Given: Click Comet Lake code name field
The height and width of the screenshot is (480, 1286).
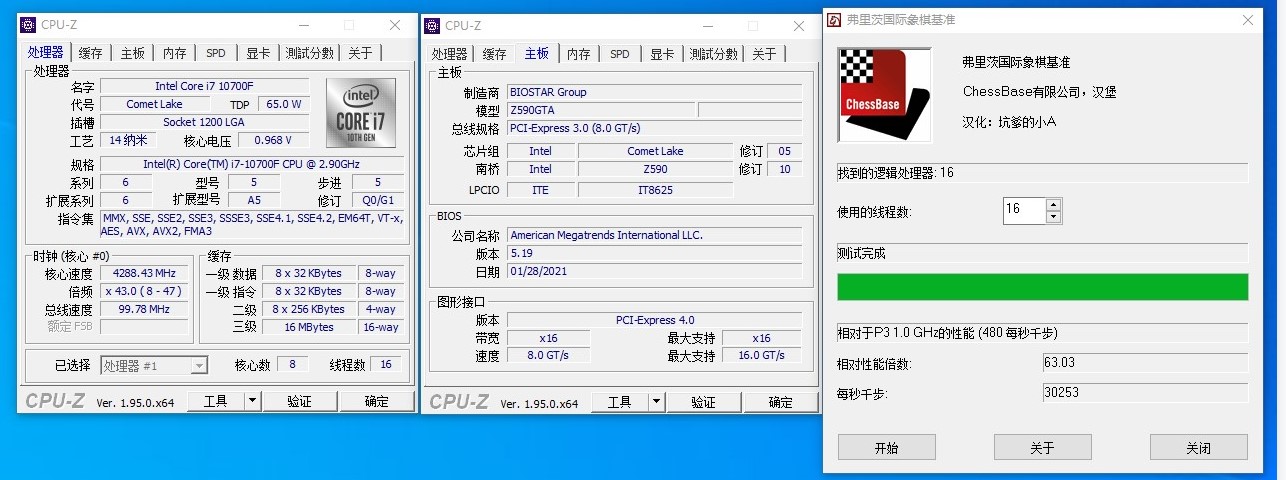Looking at the screenshot, I should click(155, 104).
